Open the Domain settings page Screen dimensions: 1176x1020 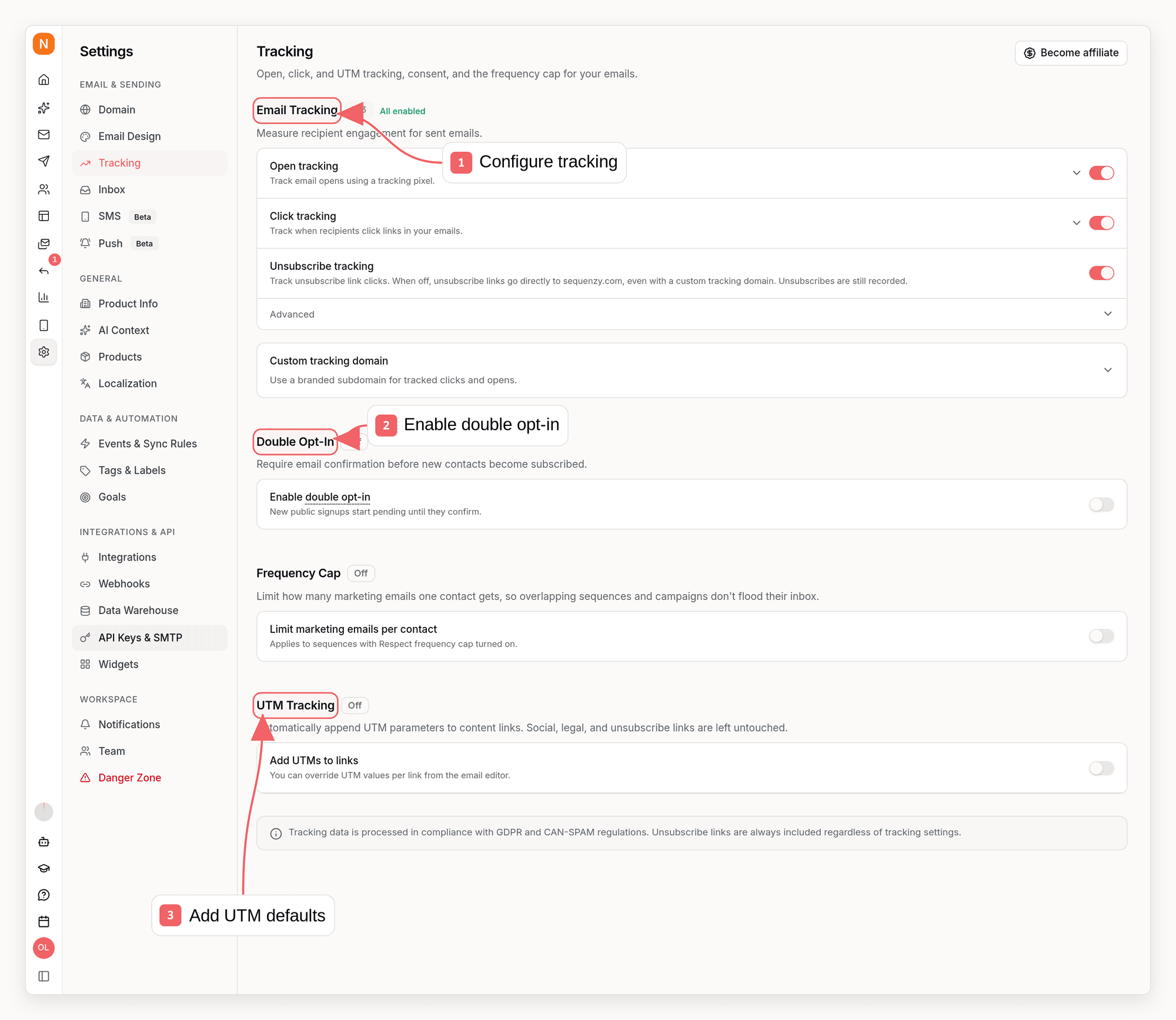(149, 110)
